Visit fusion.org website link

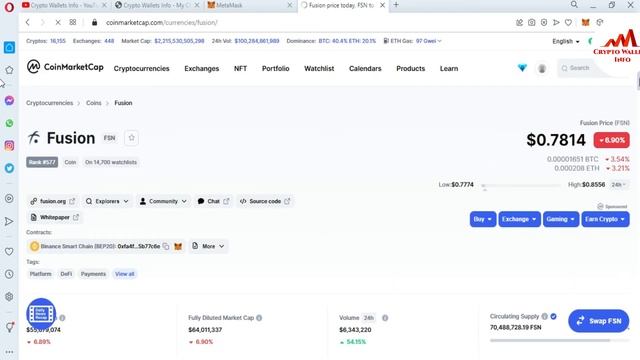pyautogui.click(x=53, y=201)
